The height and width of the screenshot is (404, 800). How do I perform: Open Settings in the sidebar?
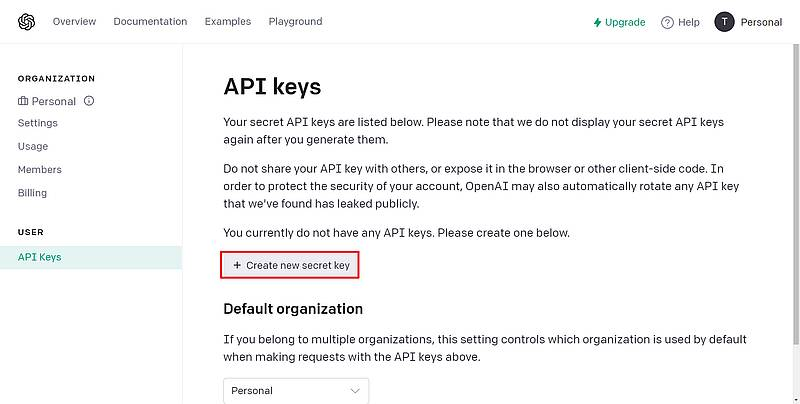click(x=38, y=123)
